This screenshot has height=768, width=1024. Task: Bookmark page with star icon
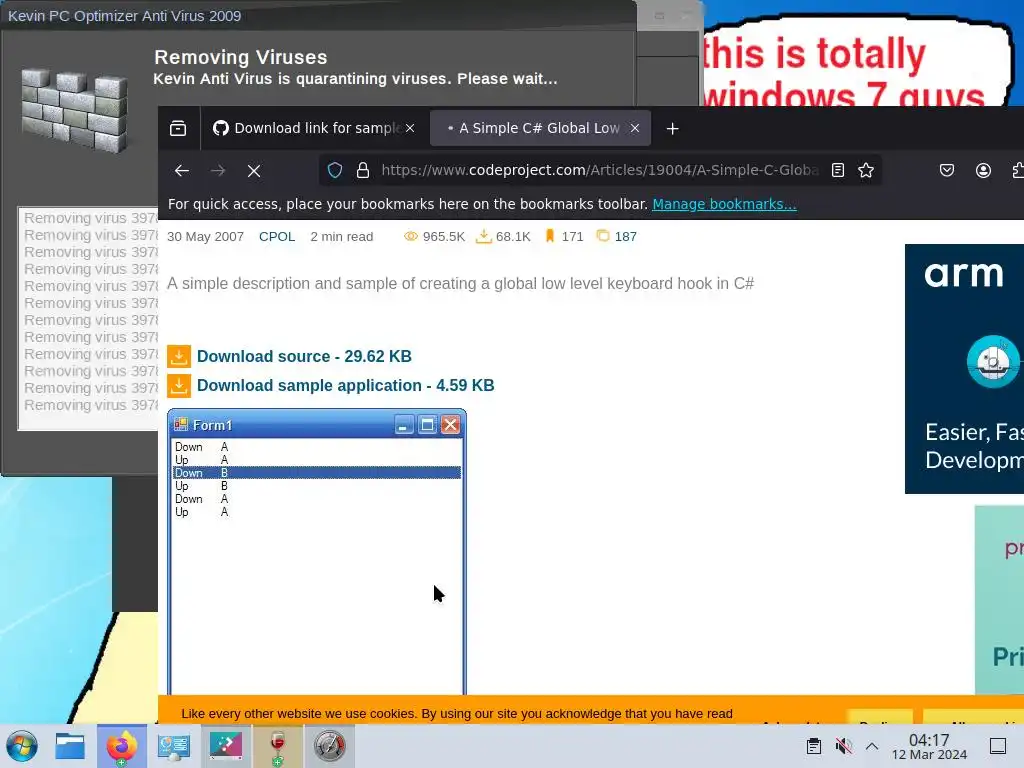866,170
